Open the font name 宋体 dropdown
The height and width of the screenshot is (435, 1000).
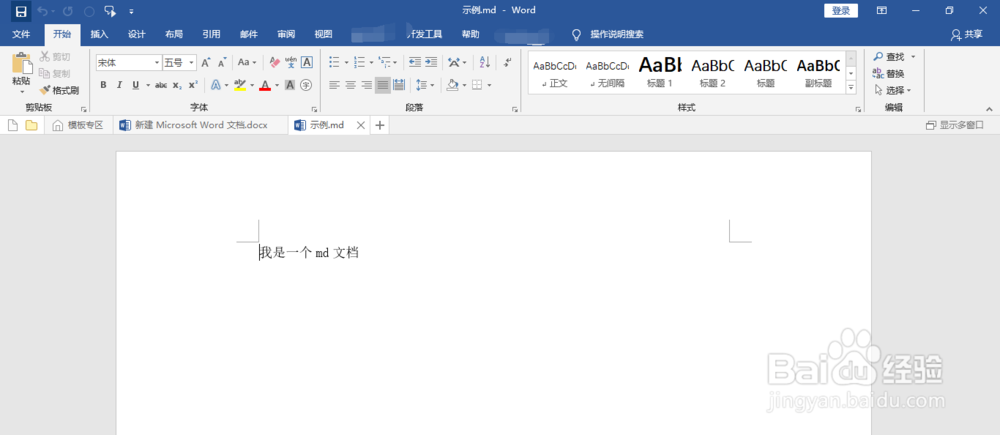pyautogui.click(x=157, y=63)
